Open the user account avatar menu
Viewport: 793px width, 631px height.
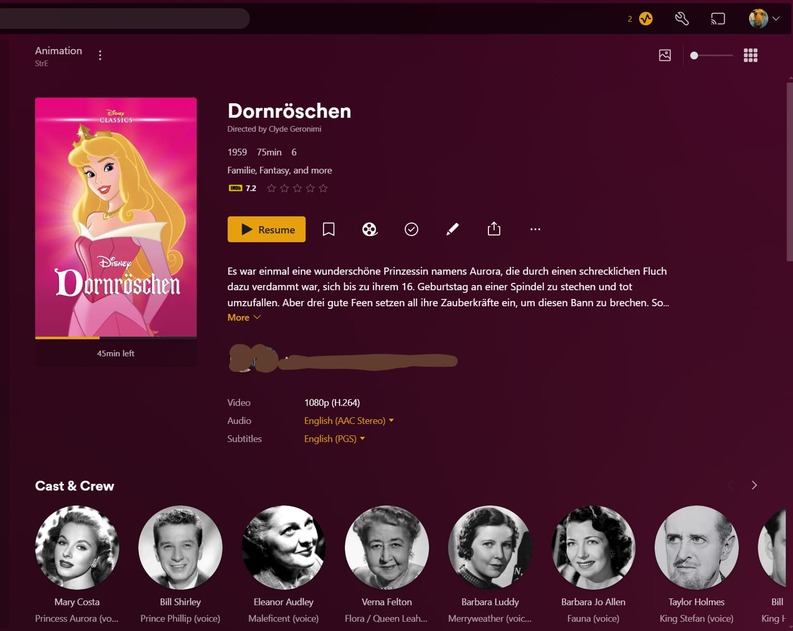click(x=763, y=19)
